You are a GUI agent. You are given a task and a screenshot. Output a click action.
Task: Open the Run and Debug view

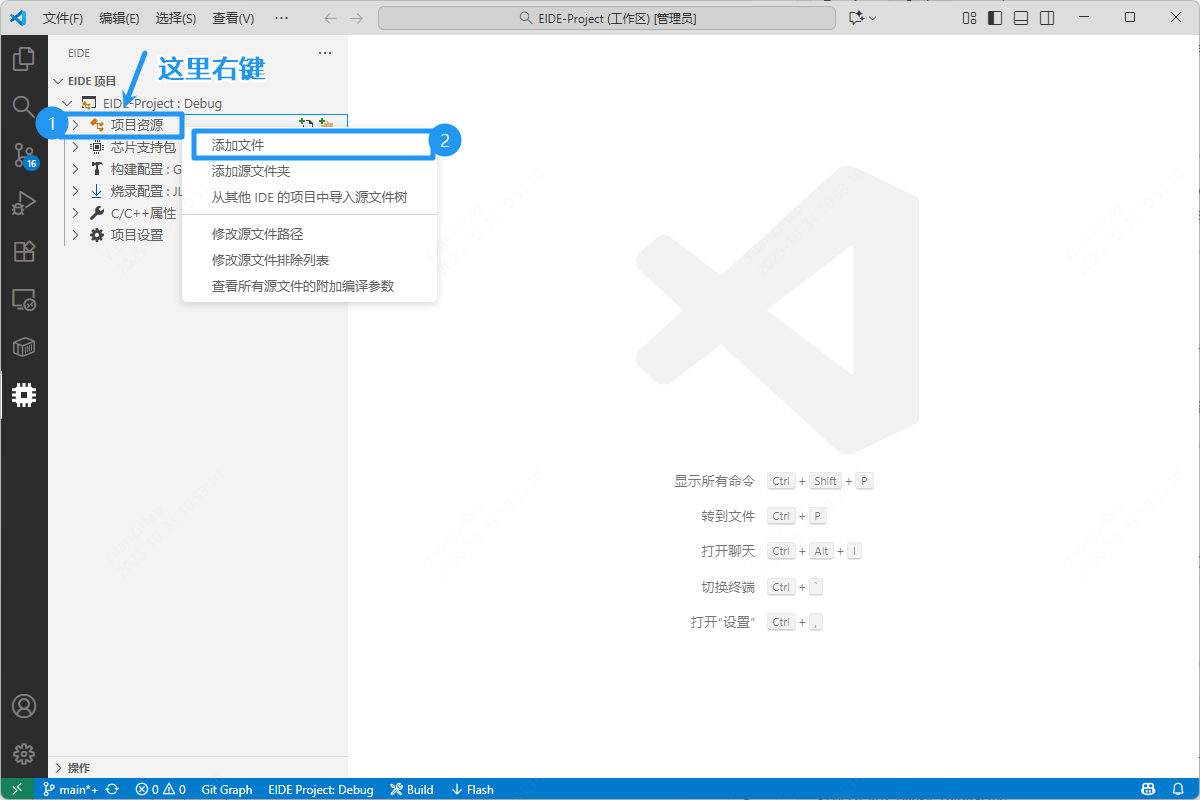tap(24, 203)
